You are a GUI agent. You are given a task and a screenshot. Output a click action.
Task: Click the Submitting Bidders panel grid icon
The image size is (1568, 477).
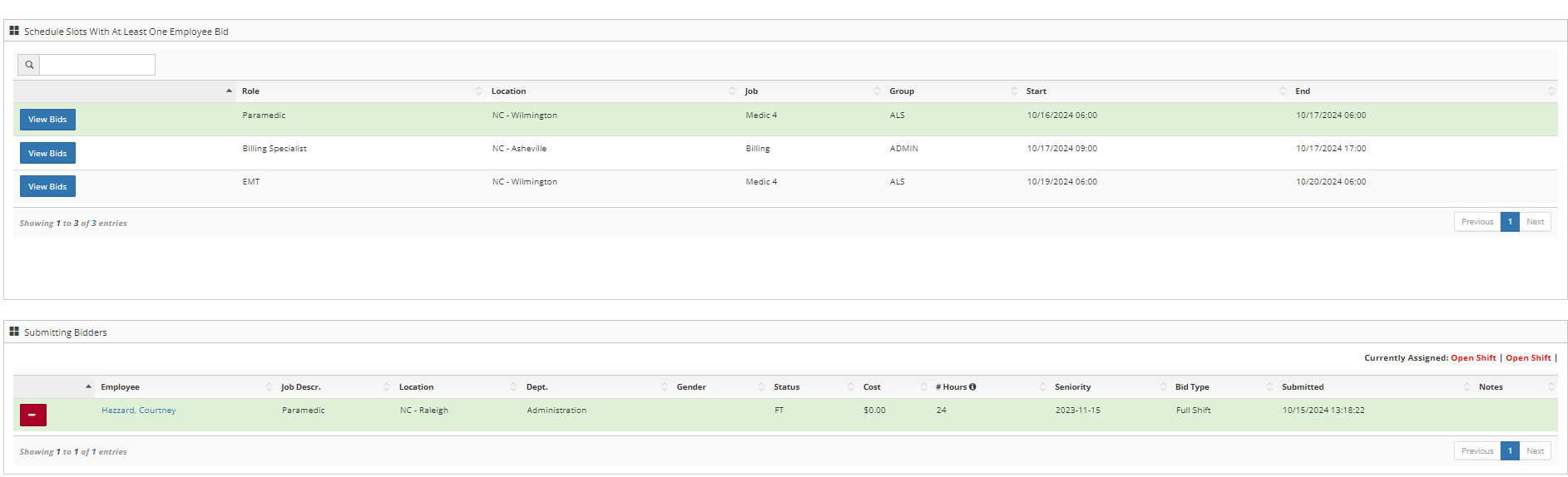pyautogui.click(x=14, y=332)
